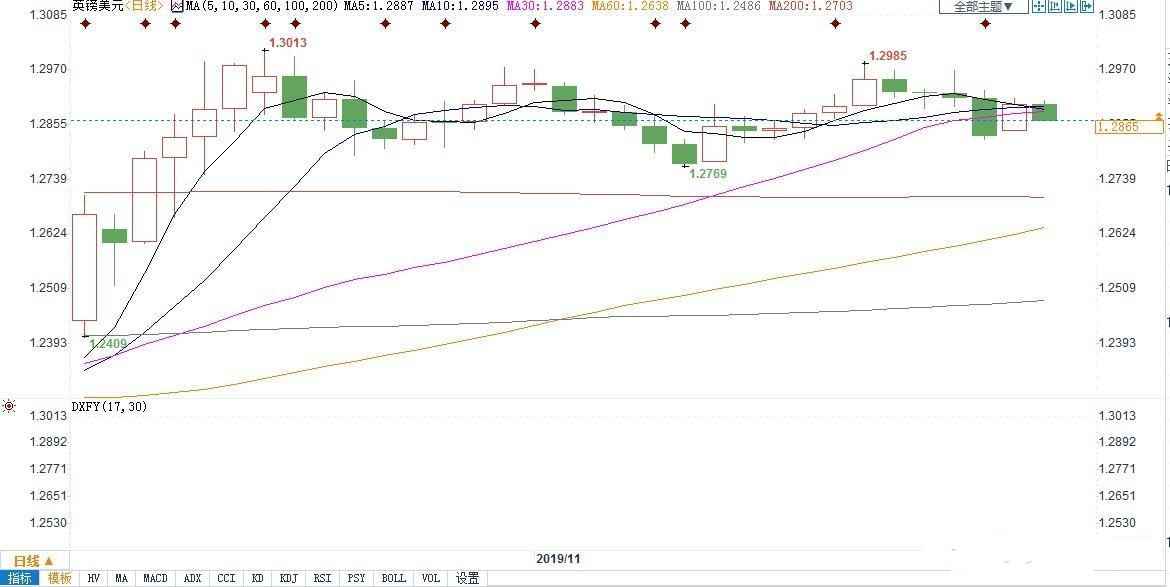
Task: Toggle the BOLL indicator on the chart
Action: point(394,578)
